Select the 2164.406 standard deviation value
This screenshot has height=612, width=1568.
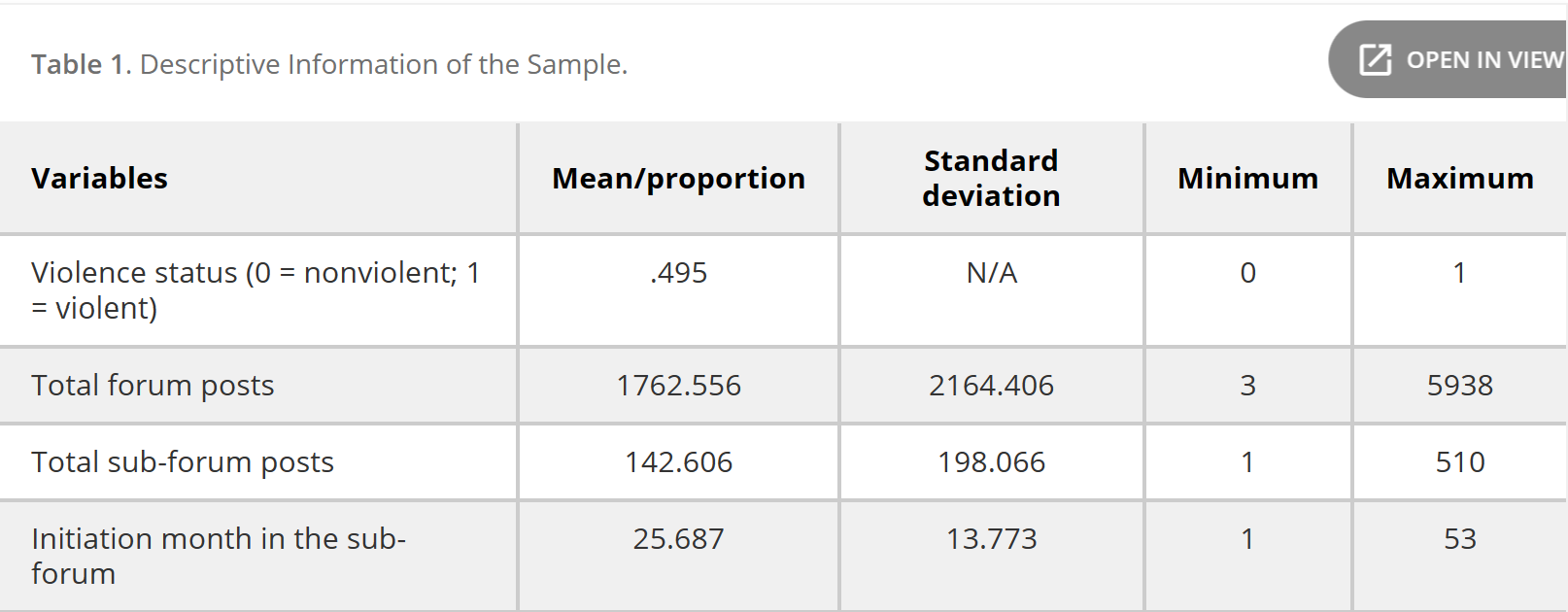tap(991, 386)
